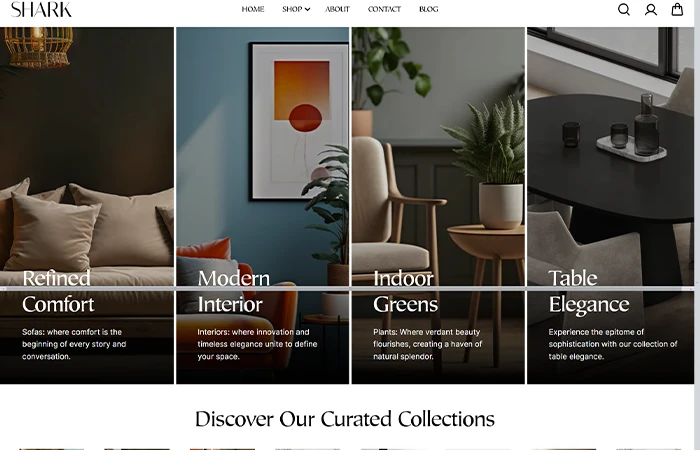Open the ABOUT page link

tap(337, 9)
